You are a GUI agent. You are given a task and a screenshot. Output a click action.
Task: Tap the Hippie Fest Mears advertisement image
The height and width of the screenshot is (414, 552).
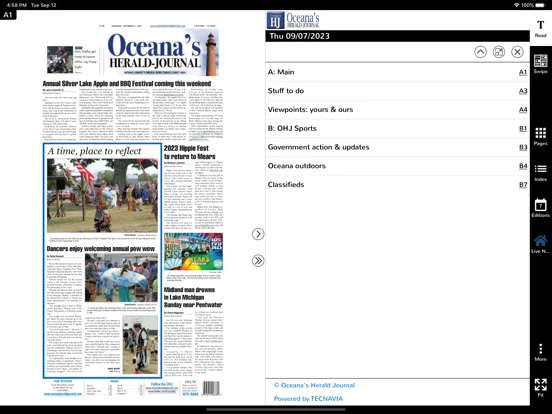(x=193, y=251)
